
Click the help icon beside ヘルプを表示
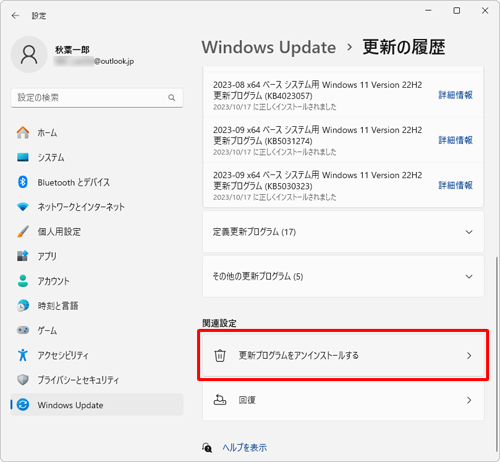coord(207,447)
